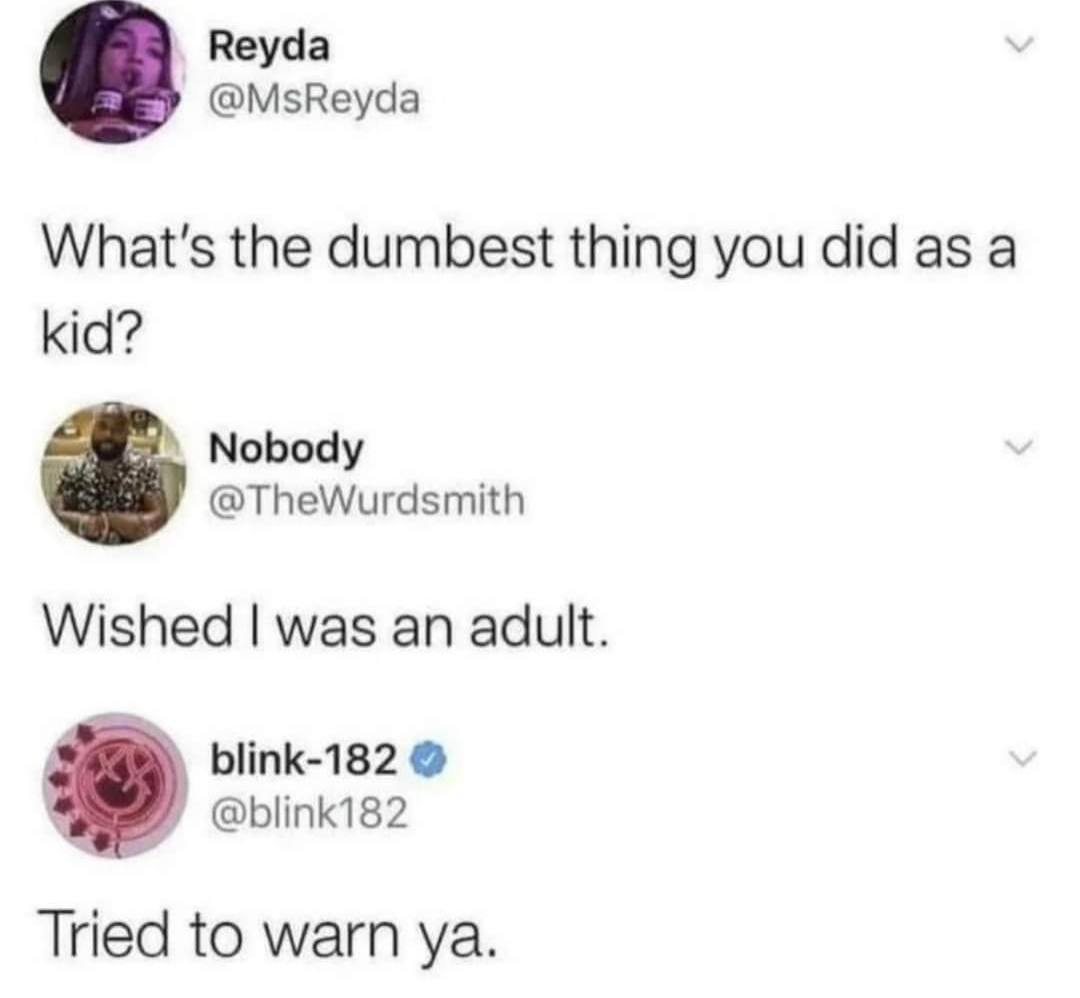Image resolution: width=1080 pixels, height=998 pixels.
Task: Open the tweet "What's the dumbest thing you did"
Action: click(529, 294)
